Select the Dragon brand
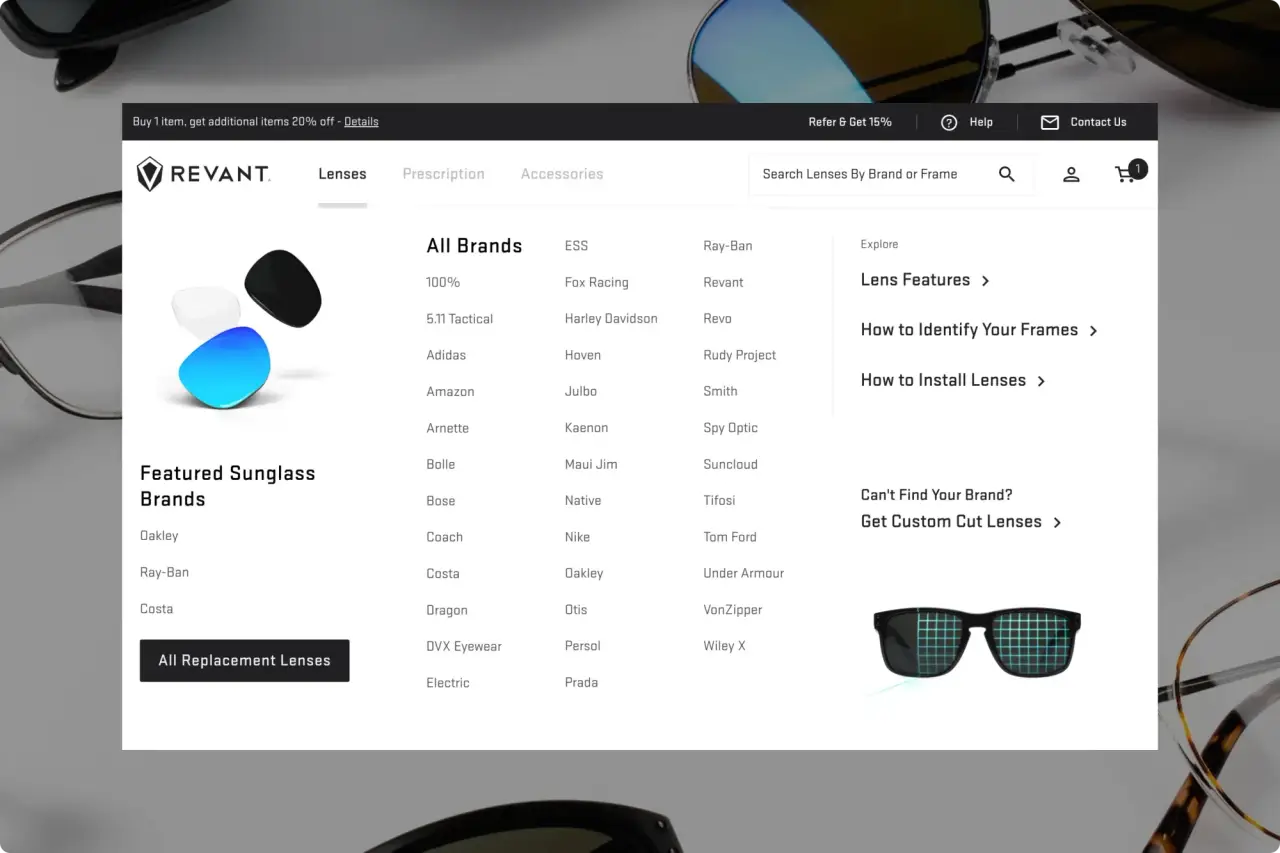This screenshot has height=853, width=1280. [x=446, y=610]
